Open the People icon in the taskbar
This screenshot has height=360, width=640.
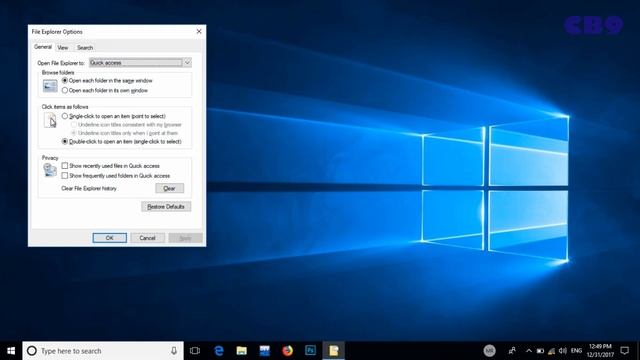[x=512, y=351]
